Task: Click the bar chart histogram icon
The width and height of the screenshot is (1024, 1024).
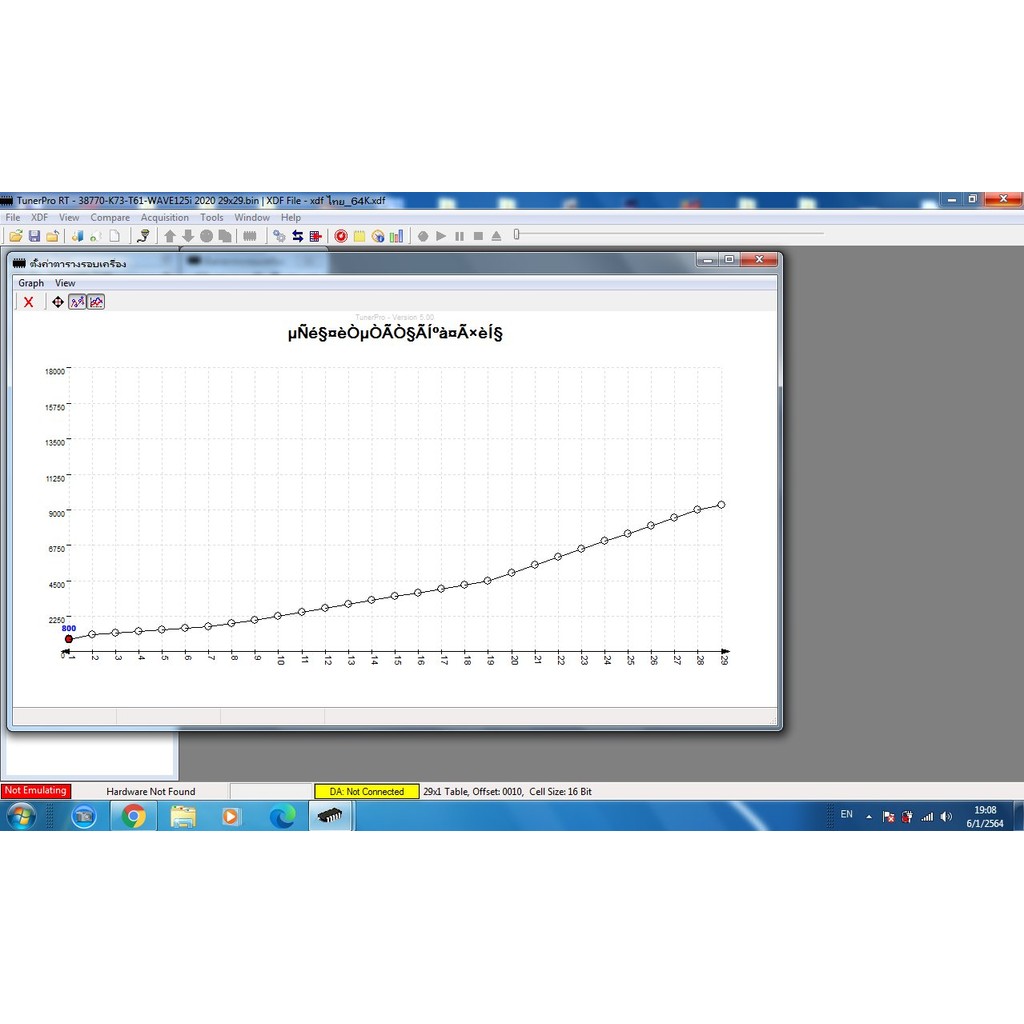Action: [397, 236]
